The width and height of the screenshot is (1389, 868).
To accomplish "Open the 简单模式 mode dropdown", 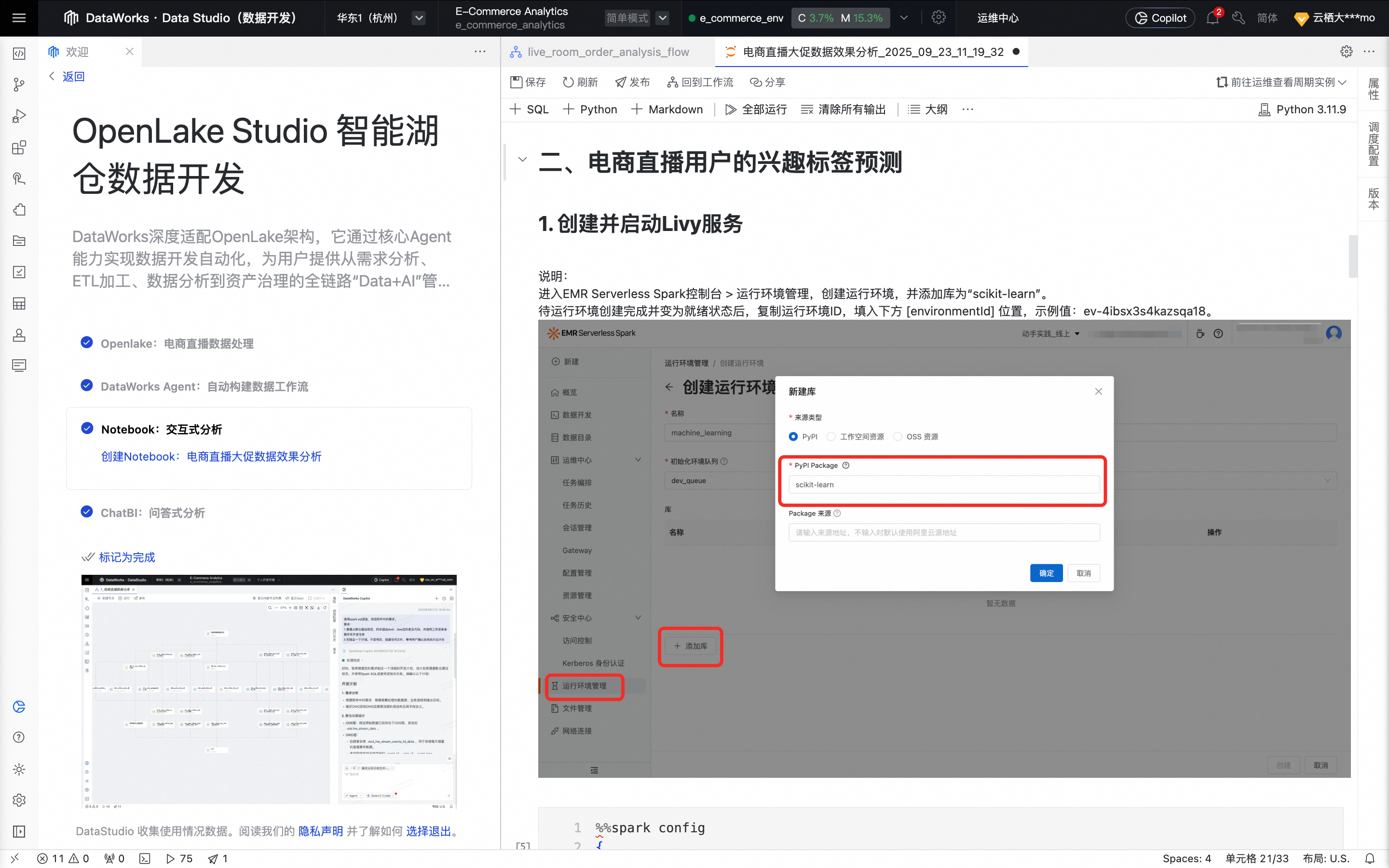I will tap(662, 18).
